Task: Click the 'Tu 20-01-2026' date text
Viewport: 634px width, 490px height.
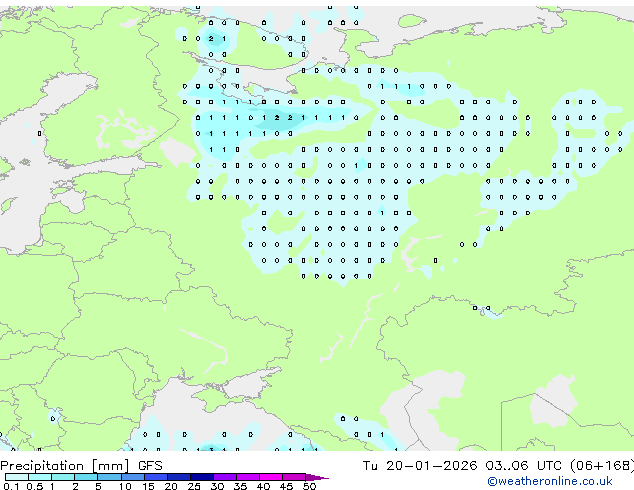Action: pyautogui.click(x=420, y=466)
